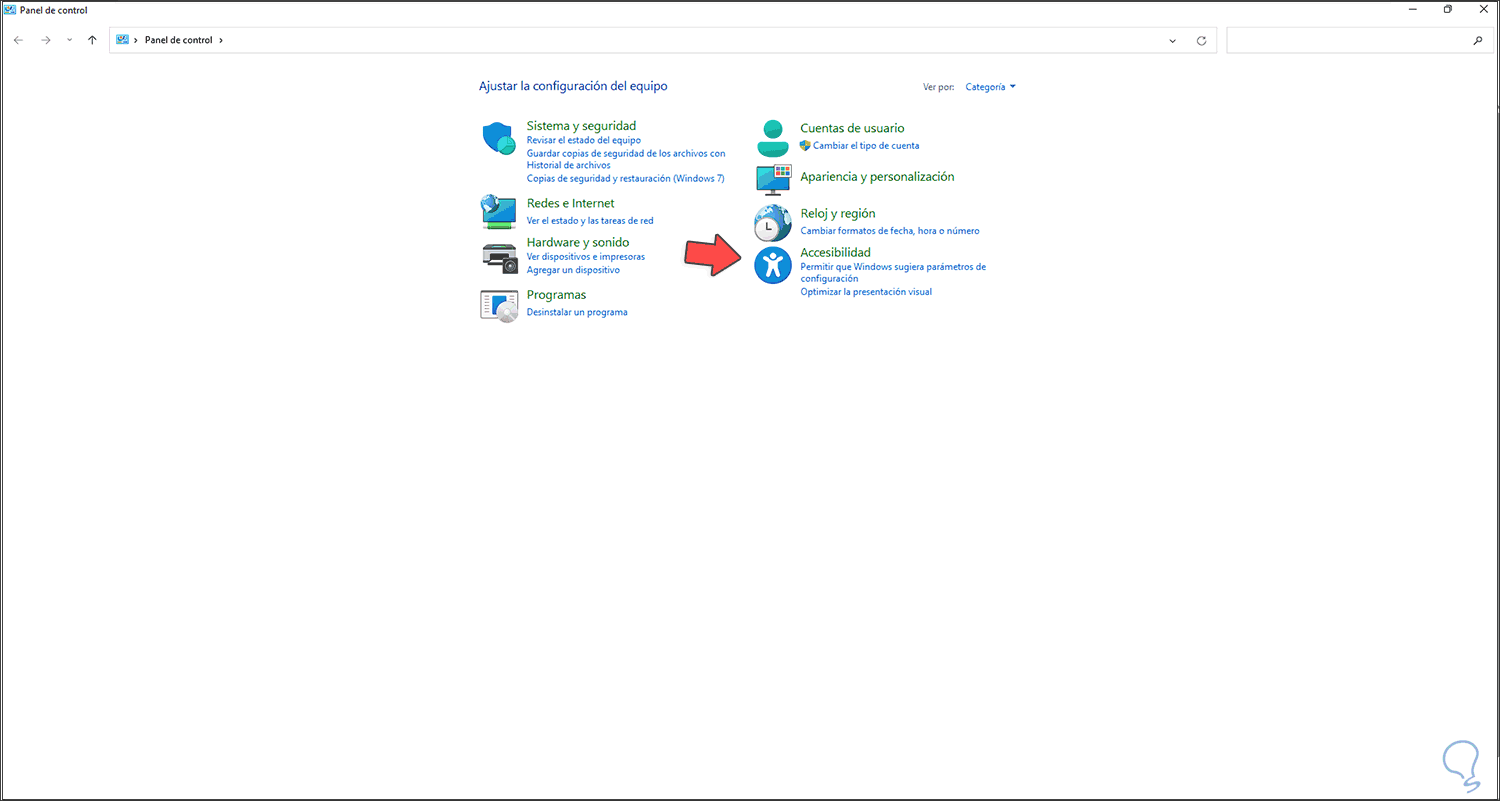1500x801 pixels.
Task: Expand the chevron after Panel de control breadcrumb
Action: 221,40
